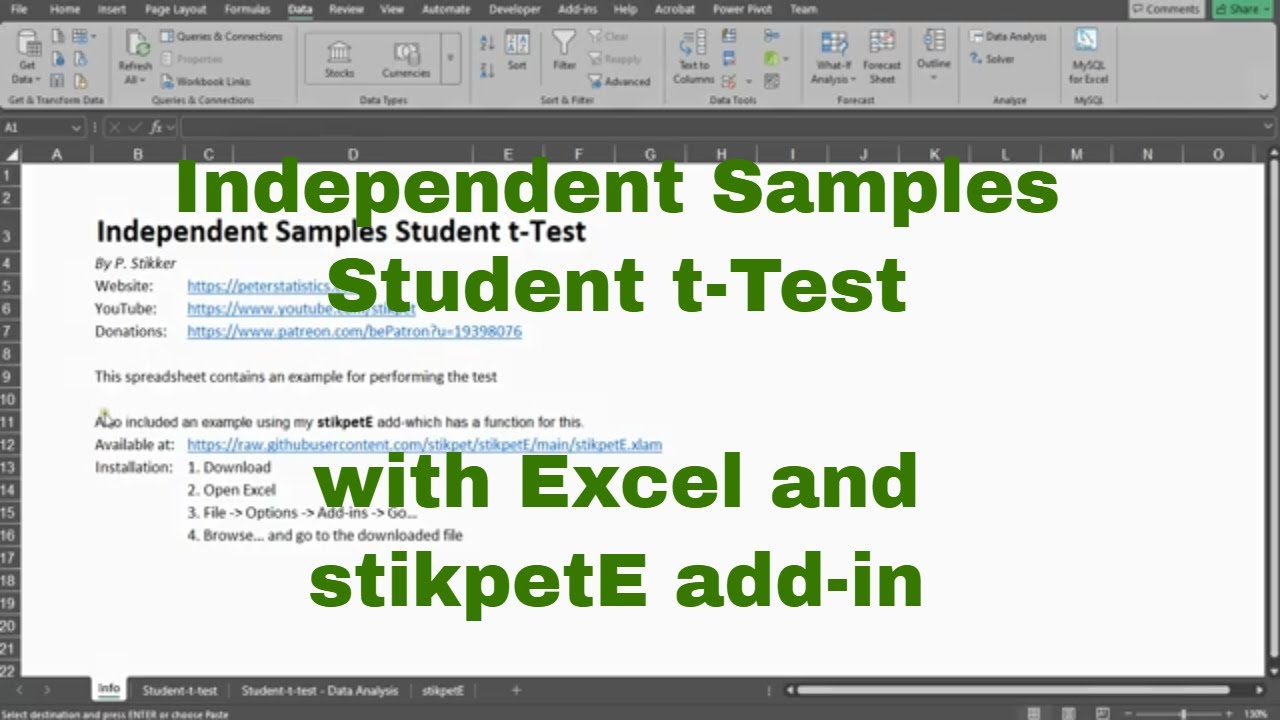Open the Home ribbon tab
This screenshot has width=1280, height=720.
(64, 9)
